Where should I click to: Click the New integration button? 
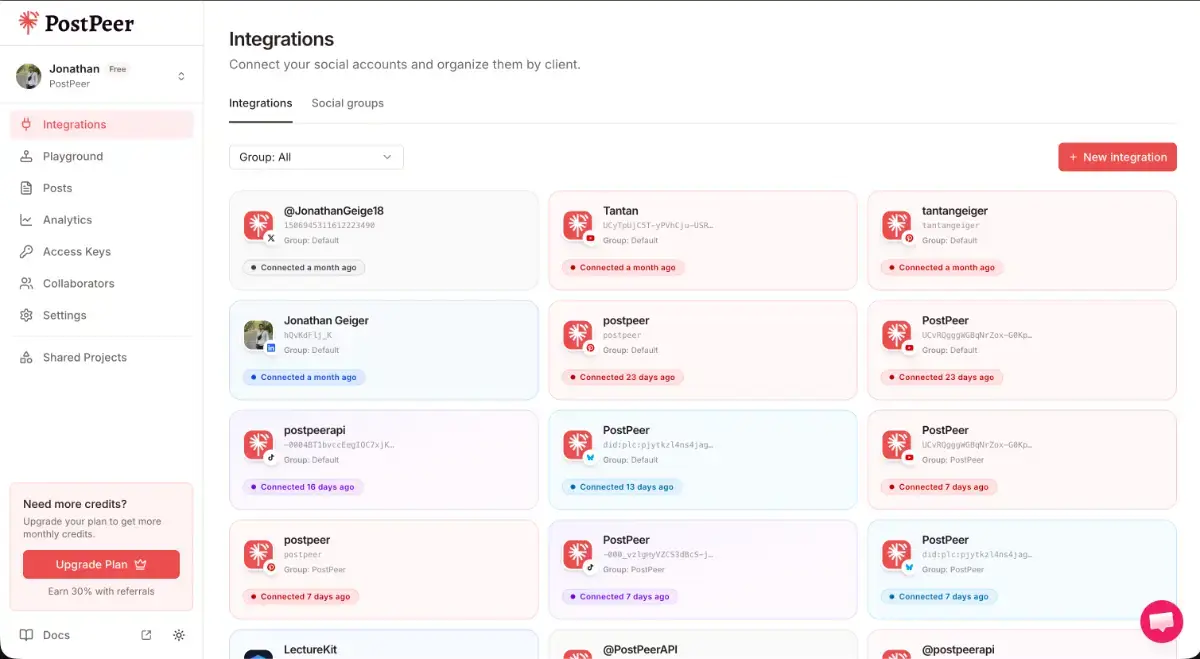click(x=1117, y=157)
